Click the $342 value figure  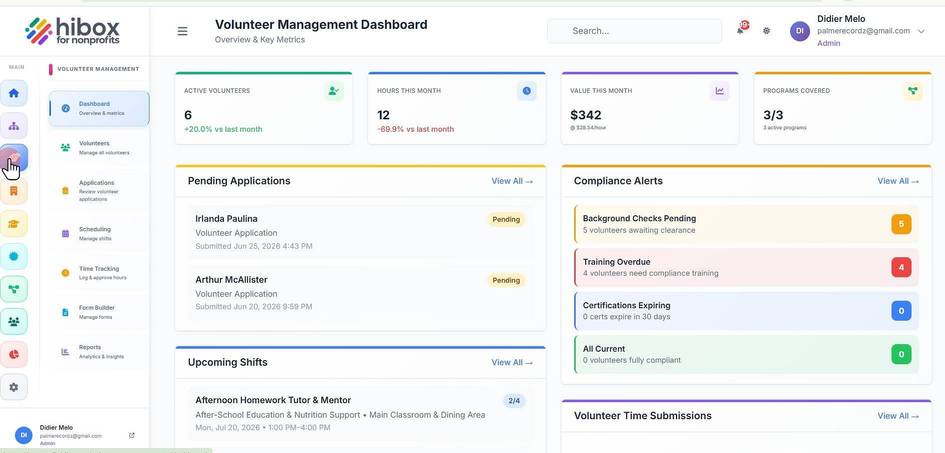tap(585, 115)
